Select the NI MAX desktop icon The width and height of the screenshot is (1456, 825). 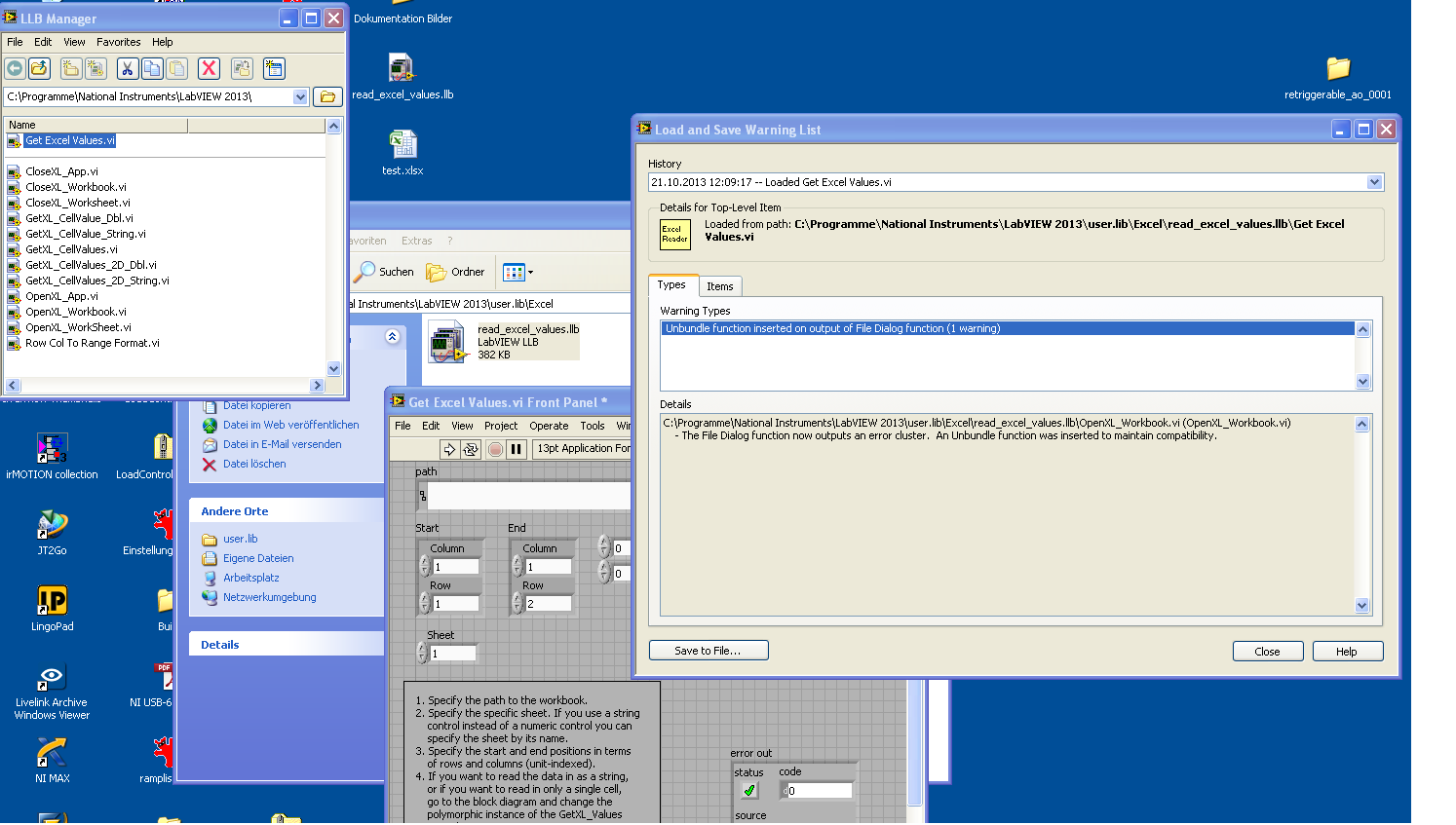[x=53, y=761]
